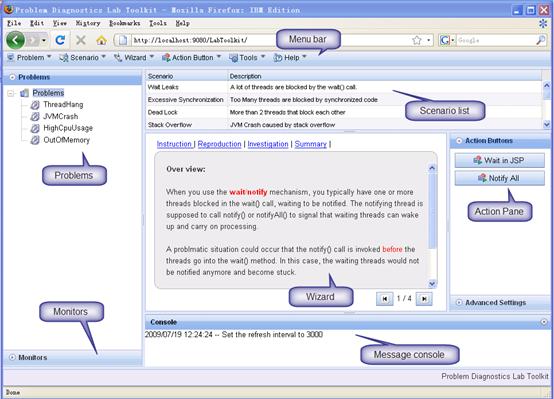The width and height of the screenshot is (554, 399).
Task: Collapse the Problems panel header
Action: click(12, 77)
